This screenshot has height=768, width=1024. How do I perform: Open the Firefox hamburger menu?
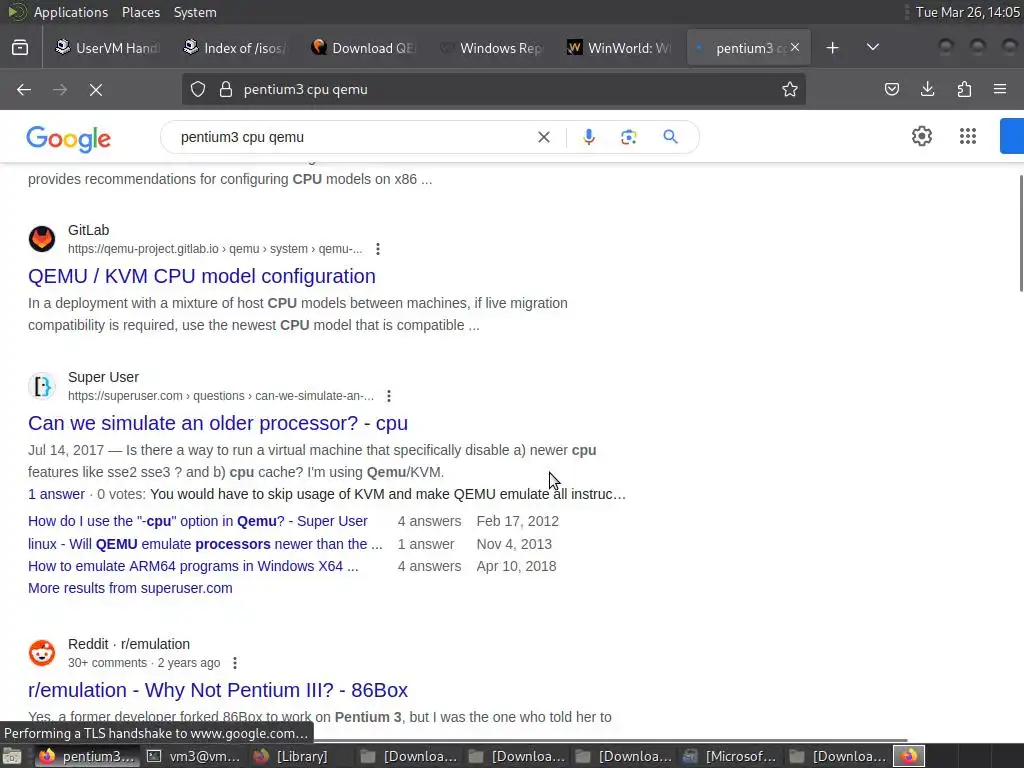pyautogui.click(x=1000, y=89)
